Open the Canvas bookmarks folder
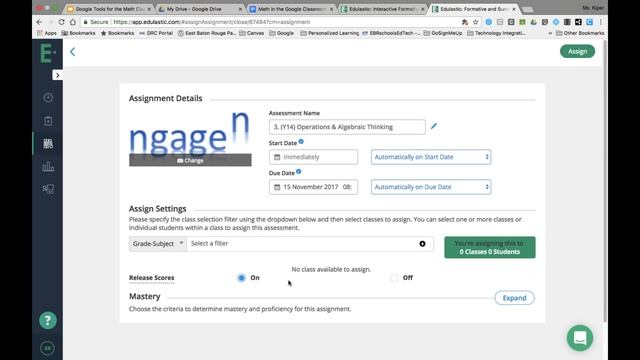The height and width of the screenshot is (360, 640). tap(252, 33)
